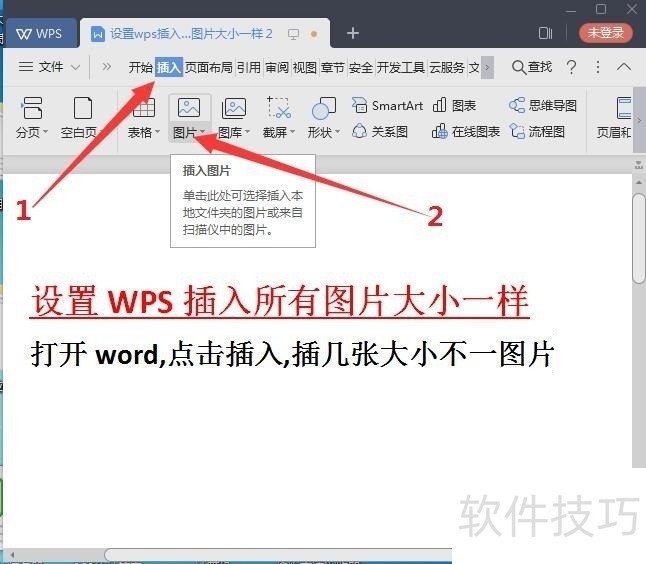Open the vertical three-dots more menu
This screenshot has height=564, width=646.
point(598,67)
